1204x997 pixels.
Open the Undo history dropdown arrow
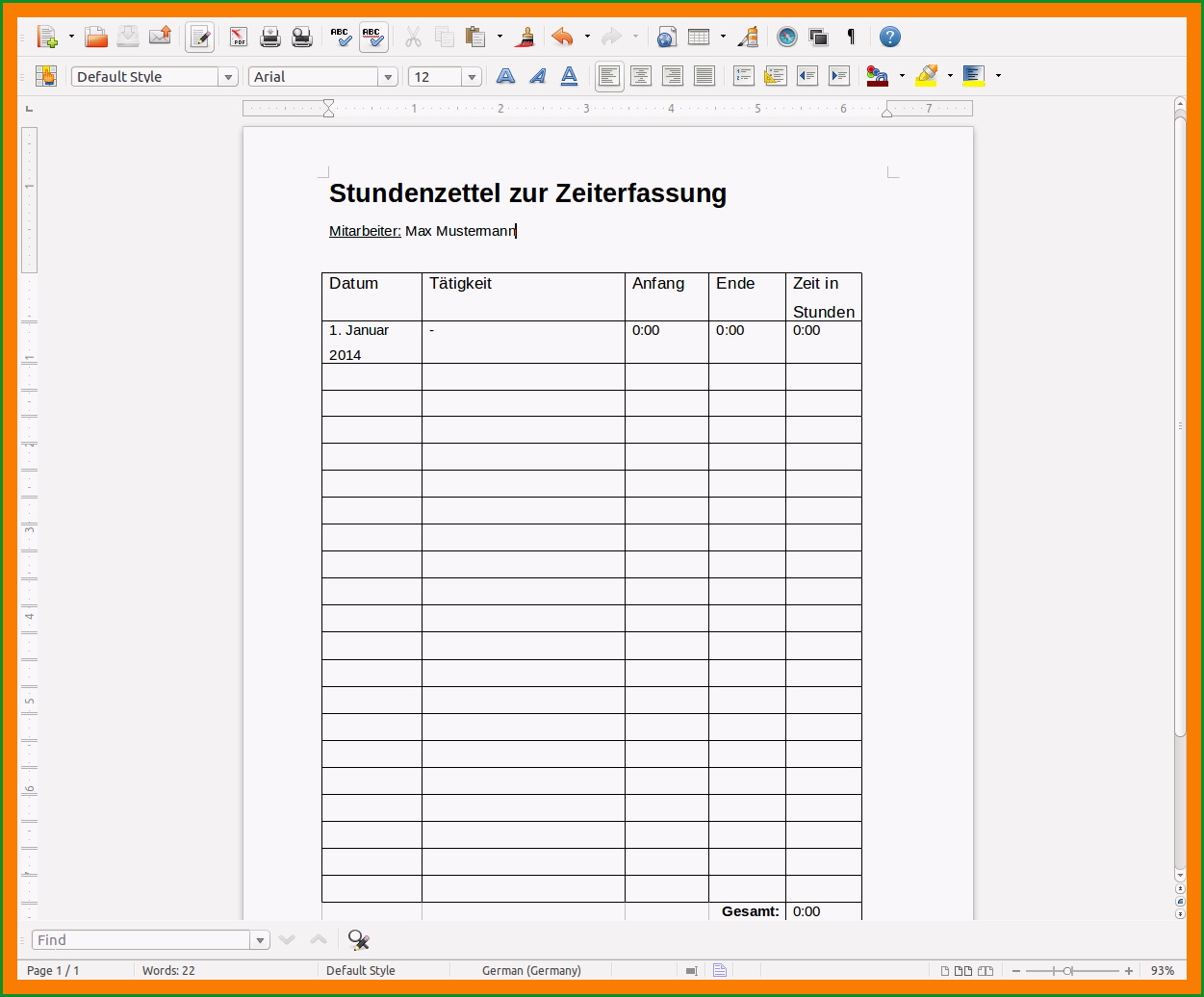587,38
